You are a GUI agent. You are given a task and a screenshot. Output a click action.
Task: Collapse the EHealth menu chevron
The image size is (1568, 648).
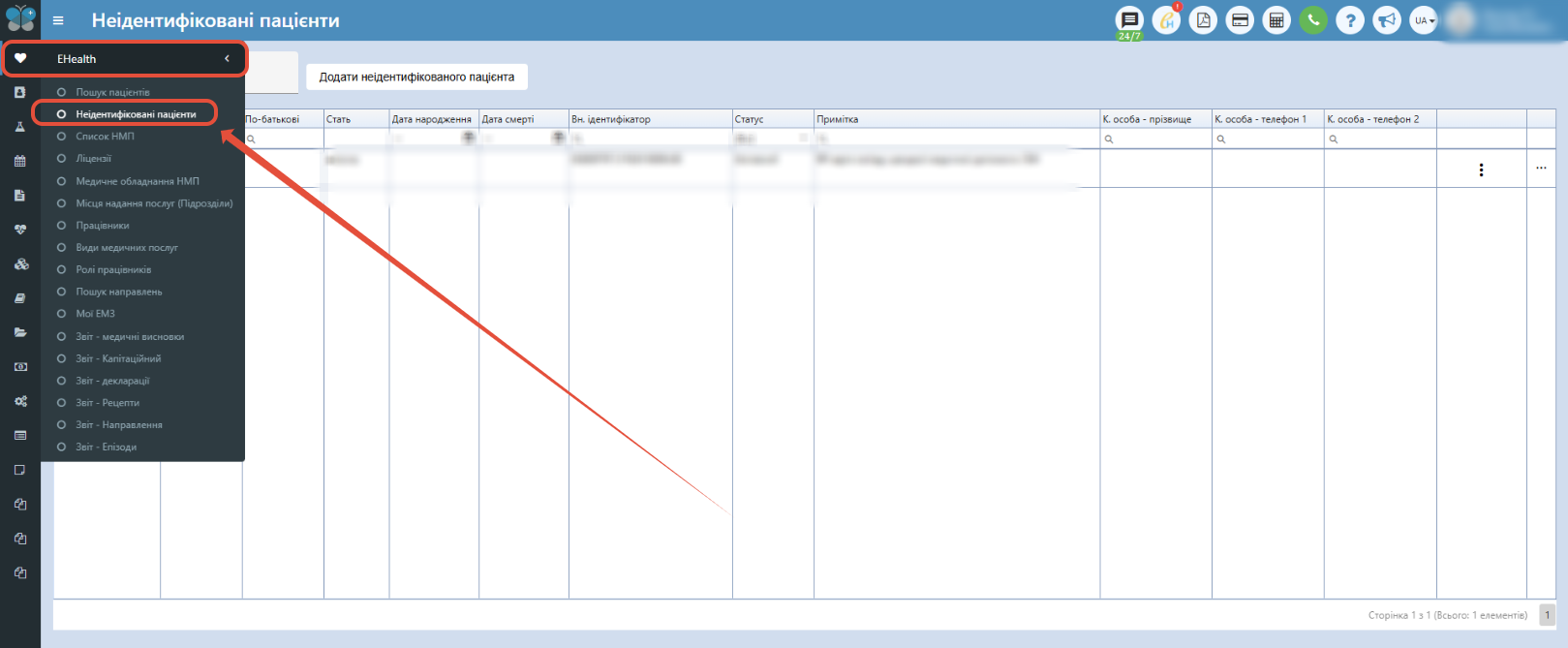click(x=228, y=59)
